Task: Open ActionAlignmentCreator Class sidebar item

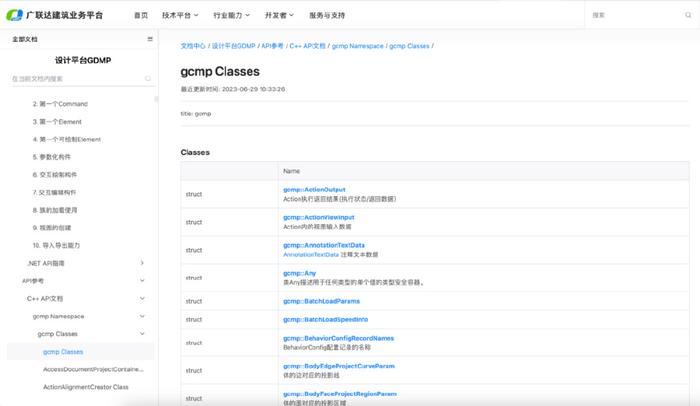Action: click(86, 387)
